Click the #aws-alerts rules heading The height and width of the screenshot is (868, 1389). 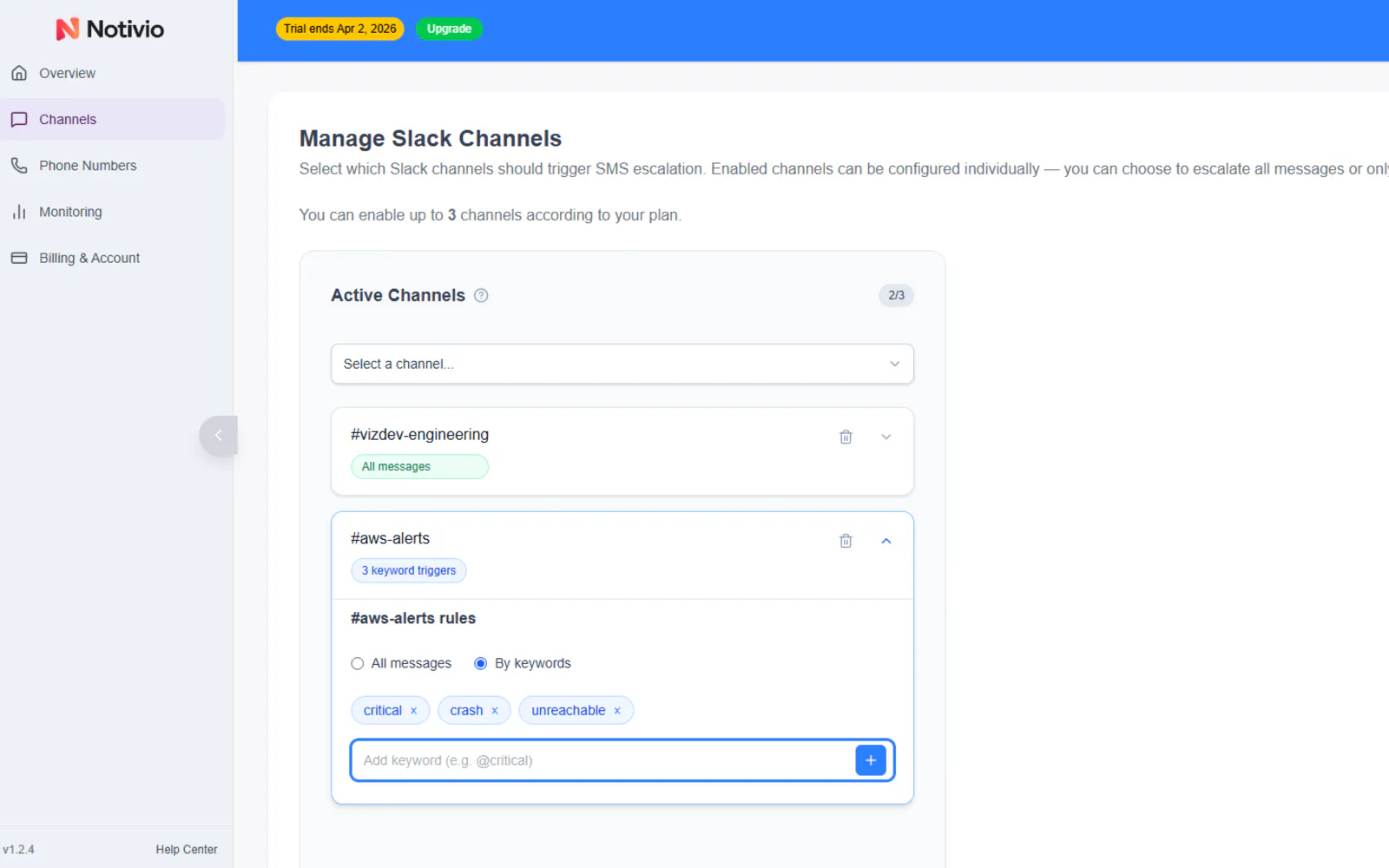click(x=413, y=619)
